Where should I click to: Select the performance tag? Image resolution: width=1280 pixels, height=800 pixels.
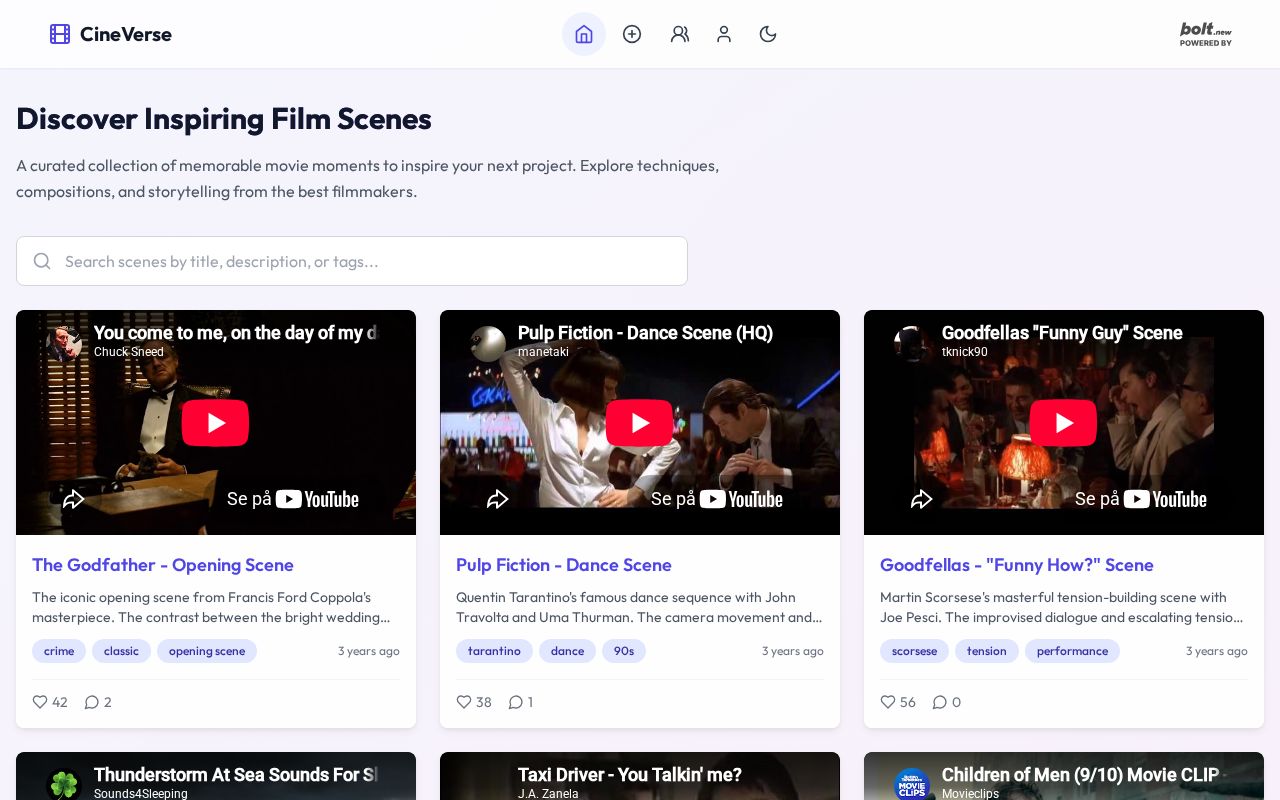tap(1072, 651)
